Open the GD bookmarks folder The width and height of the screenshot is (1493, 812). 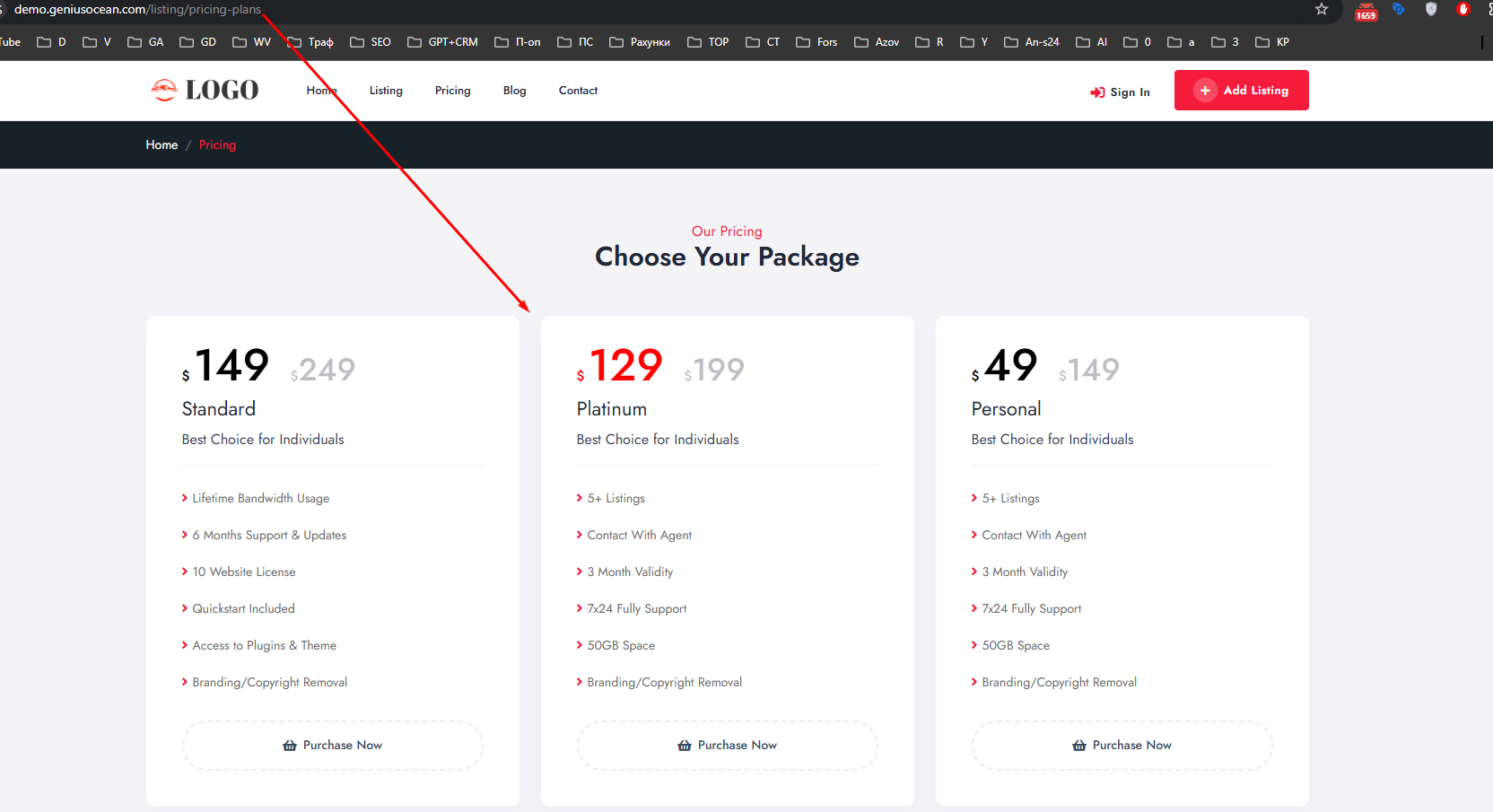coord(197,42)
